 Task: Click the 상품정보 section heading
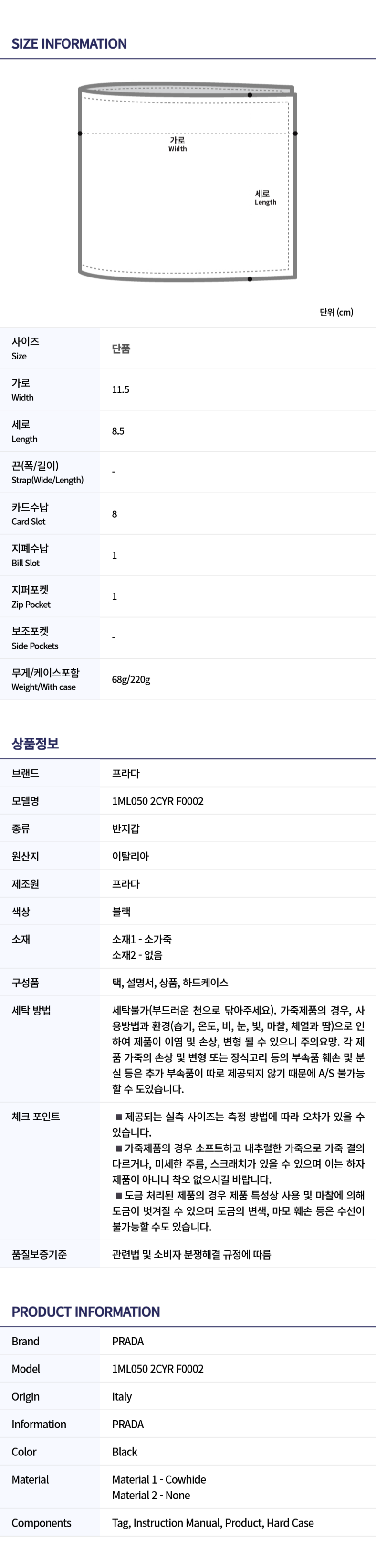[x=35, y=743]
